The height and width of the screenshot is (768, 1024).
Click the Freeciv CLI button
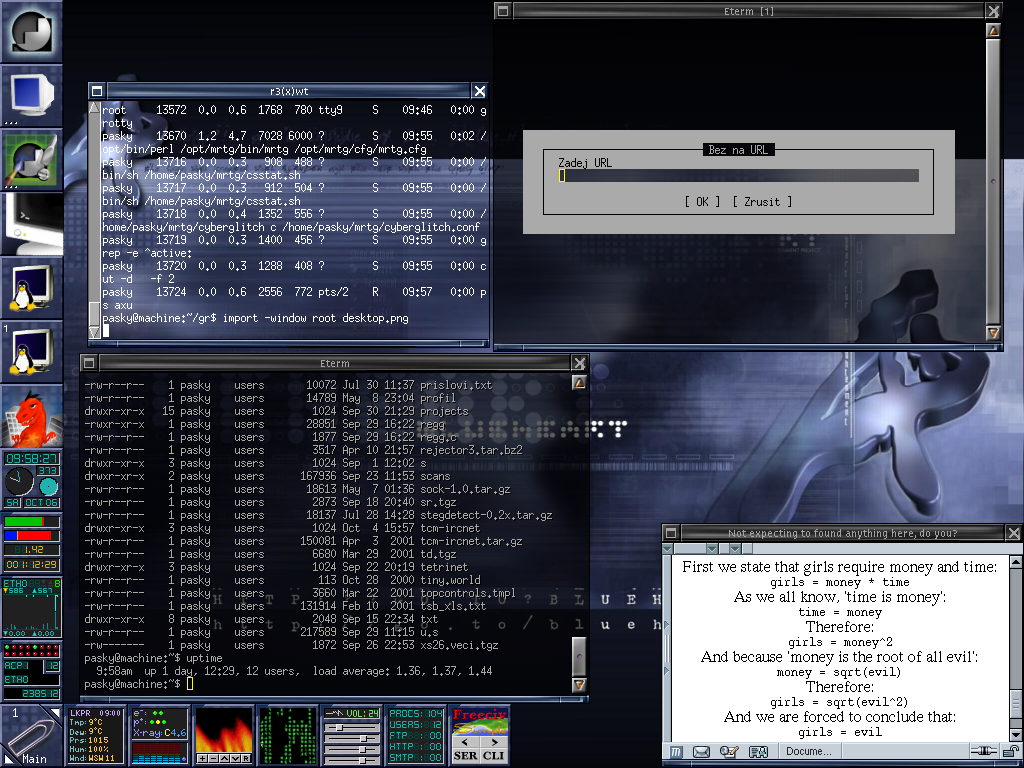tap(494, 756)
